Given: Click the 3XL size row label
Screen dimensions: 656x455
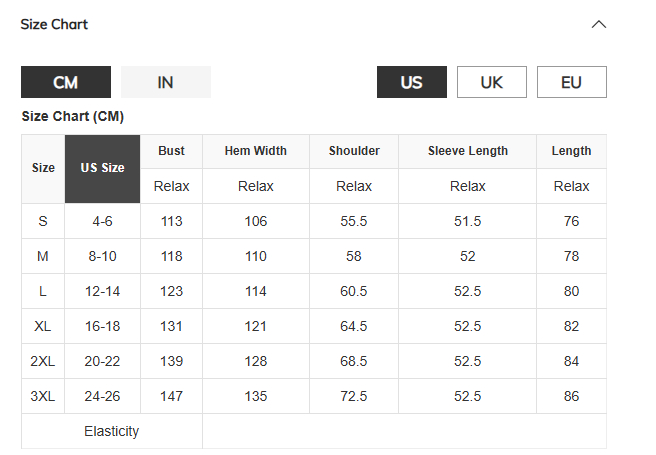Looking at the screenshot, I should 43,396.
